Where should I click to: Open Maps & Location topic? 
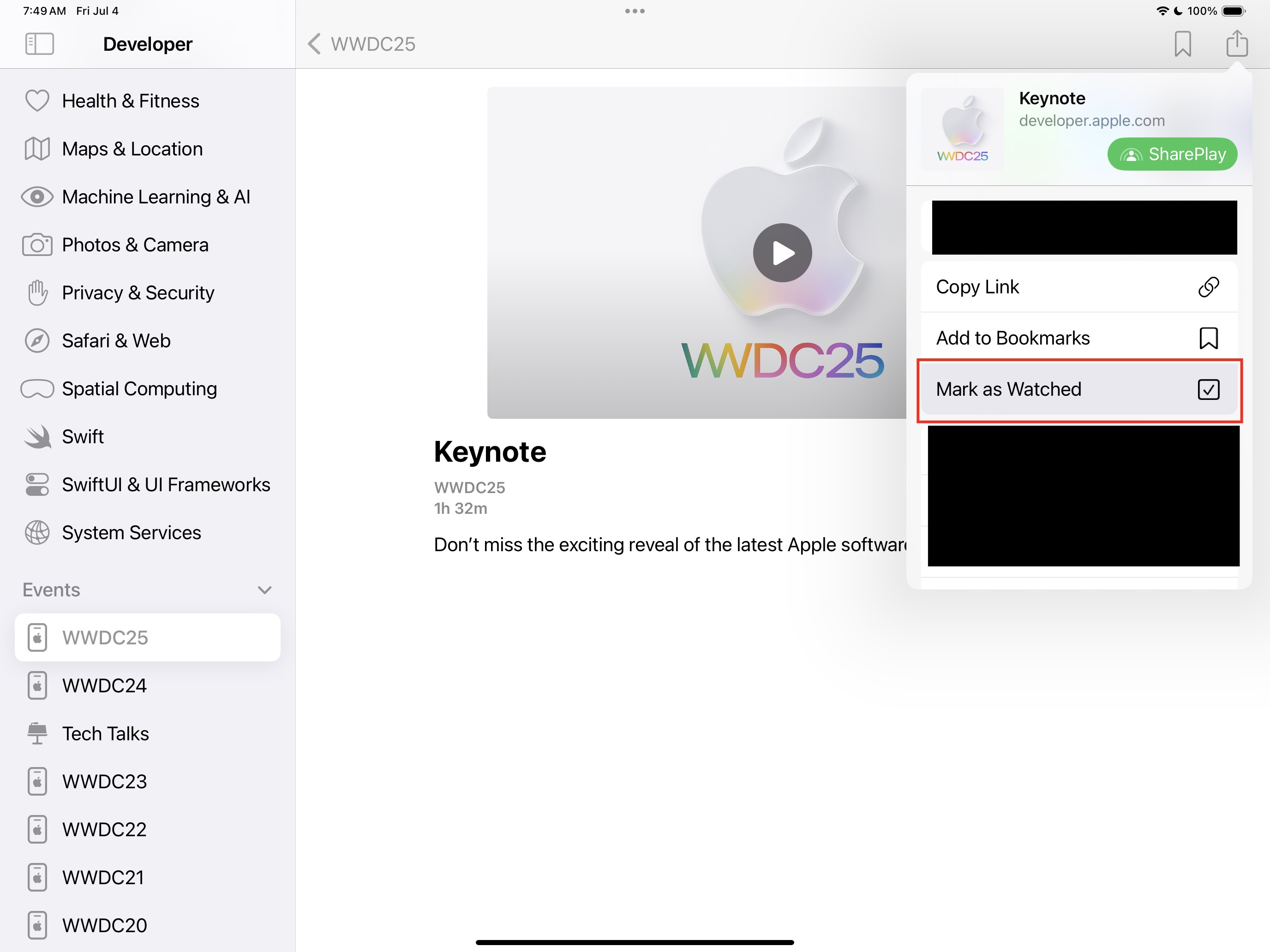click(x=148, y=149)
